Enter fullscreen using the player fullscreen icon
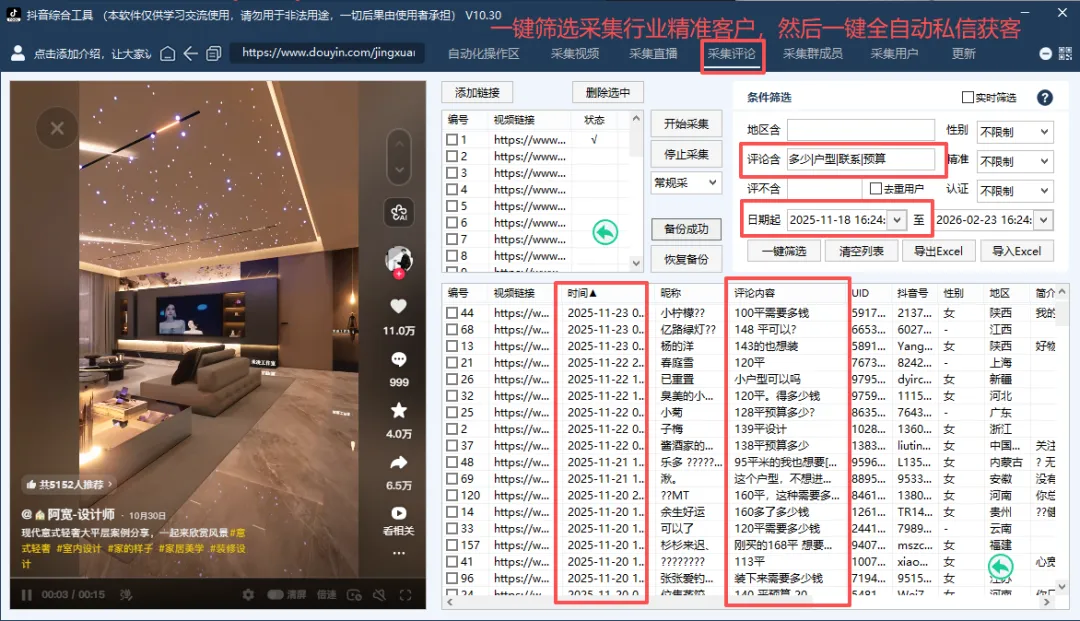The width and height of the screenshot is (1080, 621). click(x=406, y=595)
